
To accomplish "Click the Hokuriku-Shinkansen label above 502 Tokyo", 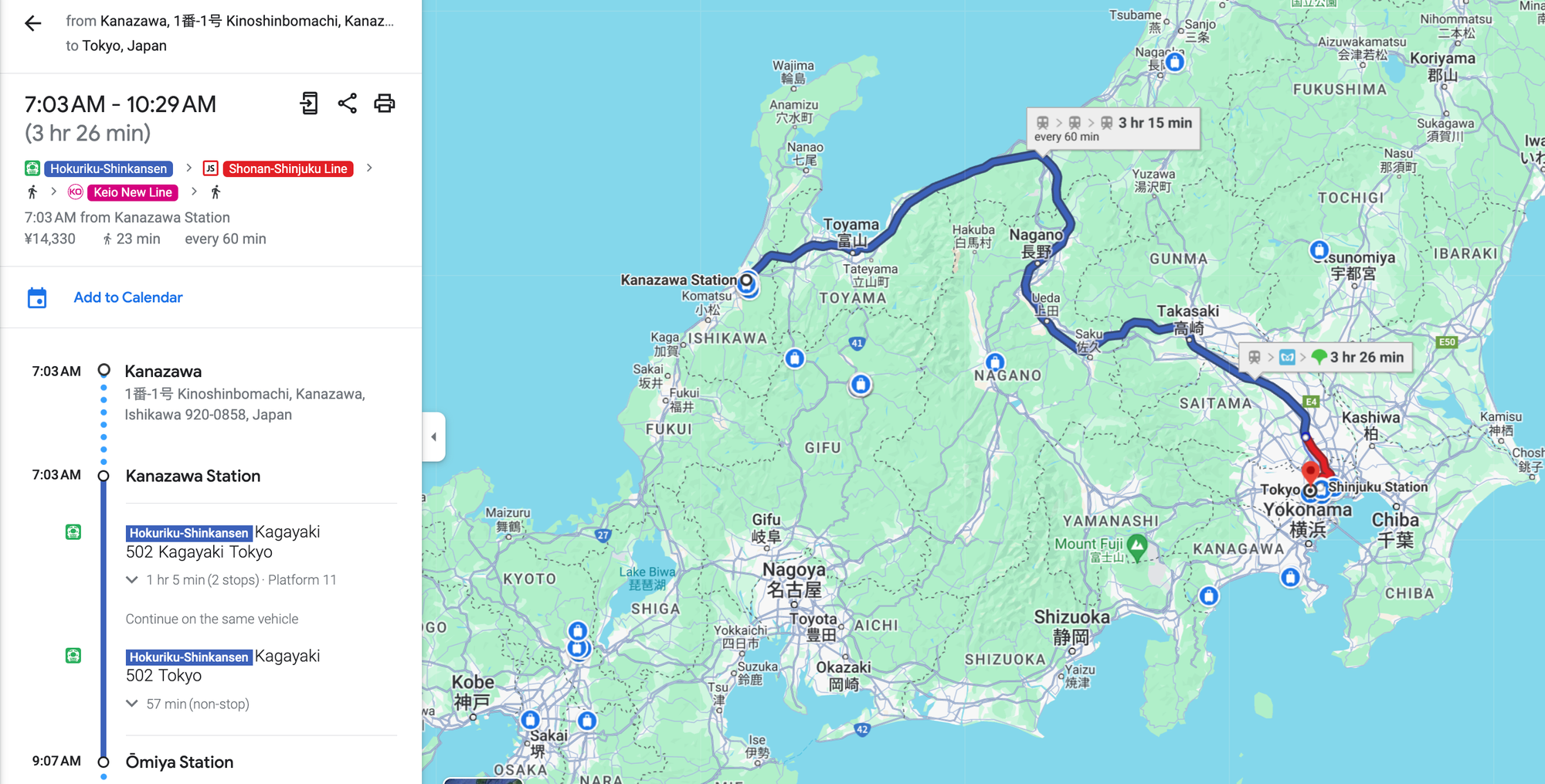I will point(188,657).
